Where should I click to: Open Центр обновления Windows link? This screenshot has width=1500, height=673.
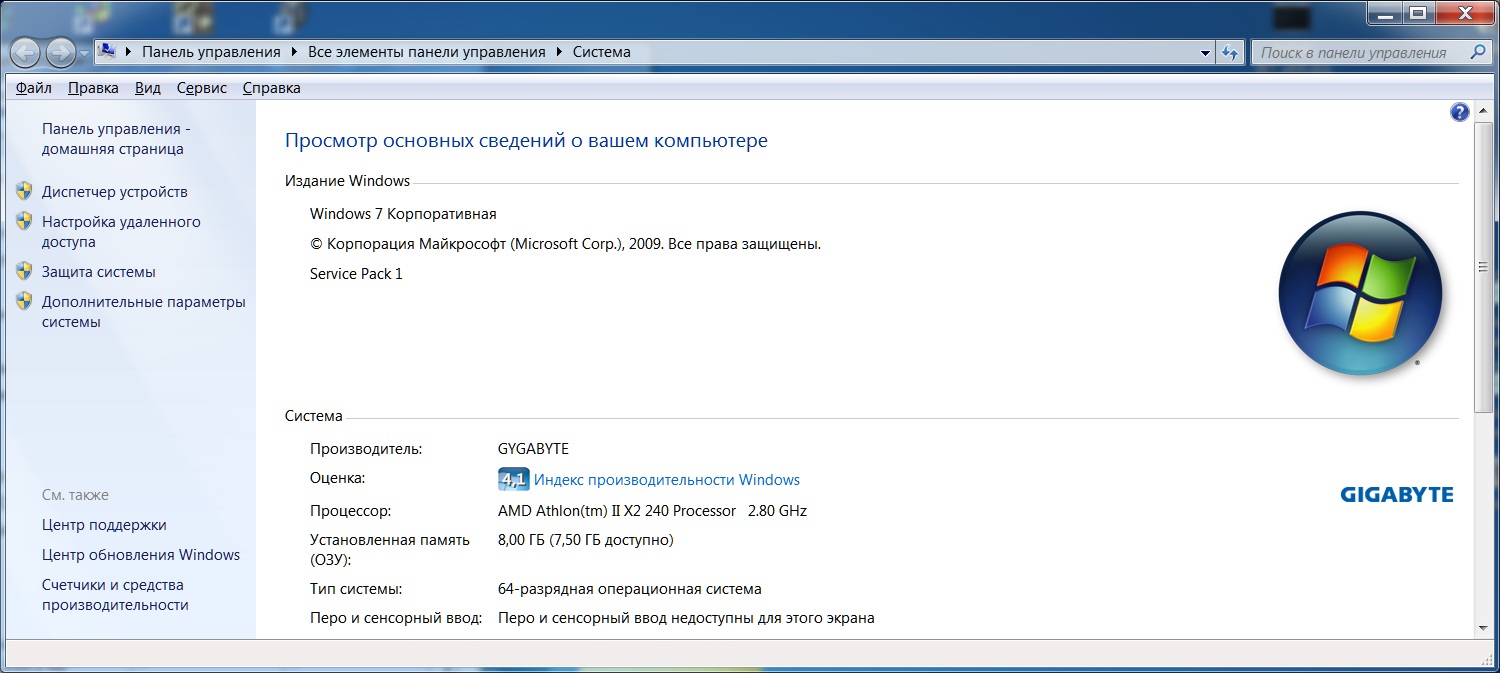click(141, 555)
